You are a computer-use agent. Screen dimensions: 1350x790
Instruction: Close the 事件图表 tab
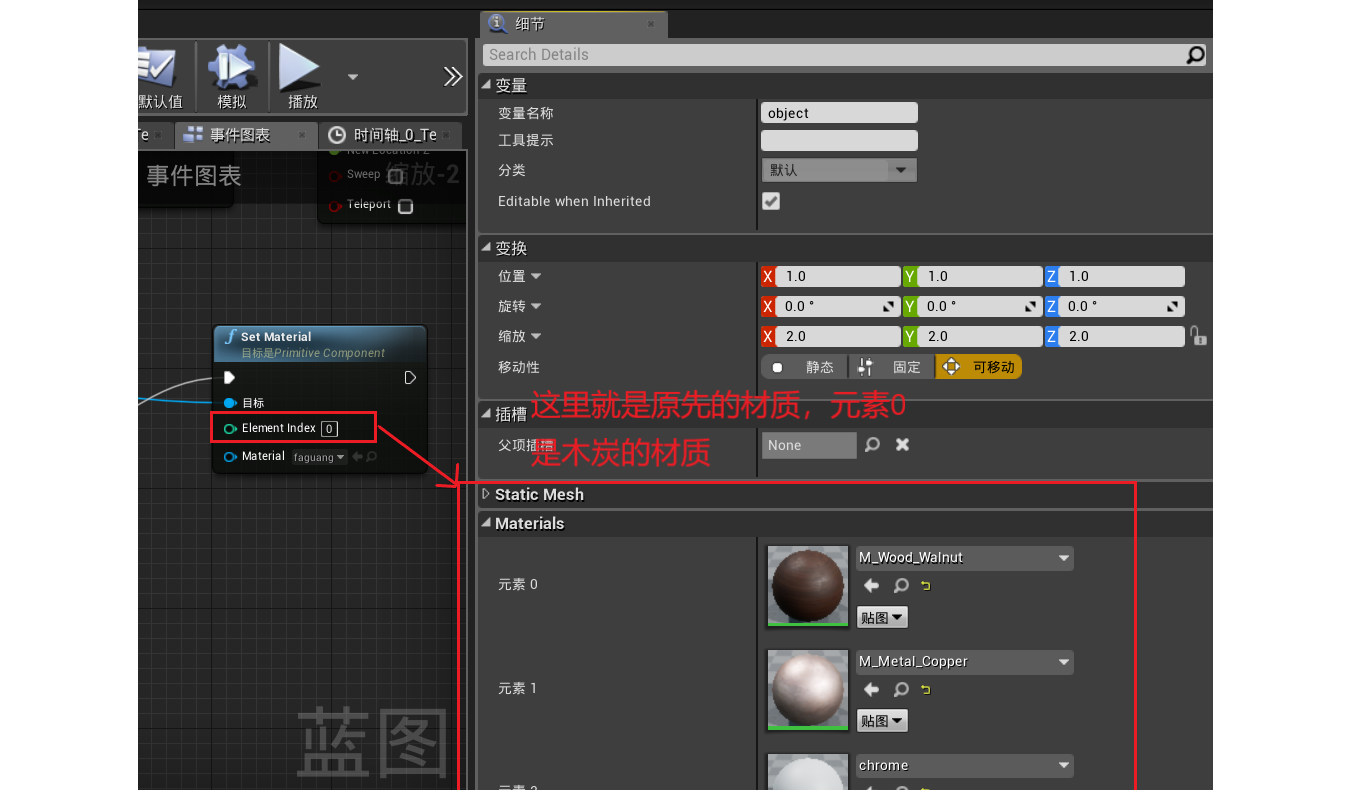tap(304, 135)
